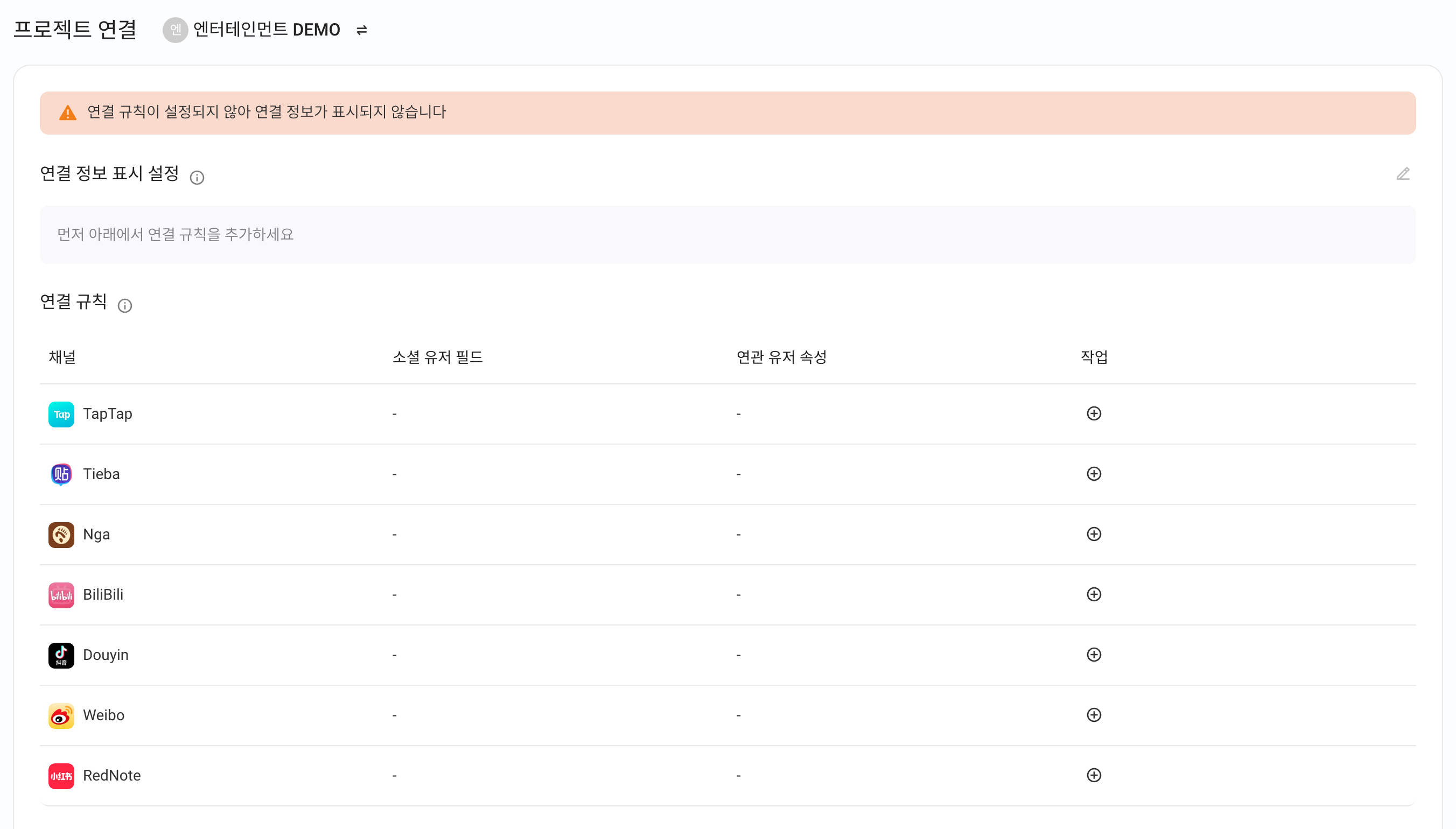Viewport: 1456px width, 829px height.
Task: Click the Tieba channel logo
Action: pos(61,474)
